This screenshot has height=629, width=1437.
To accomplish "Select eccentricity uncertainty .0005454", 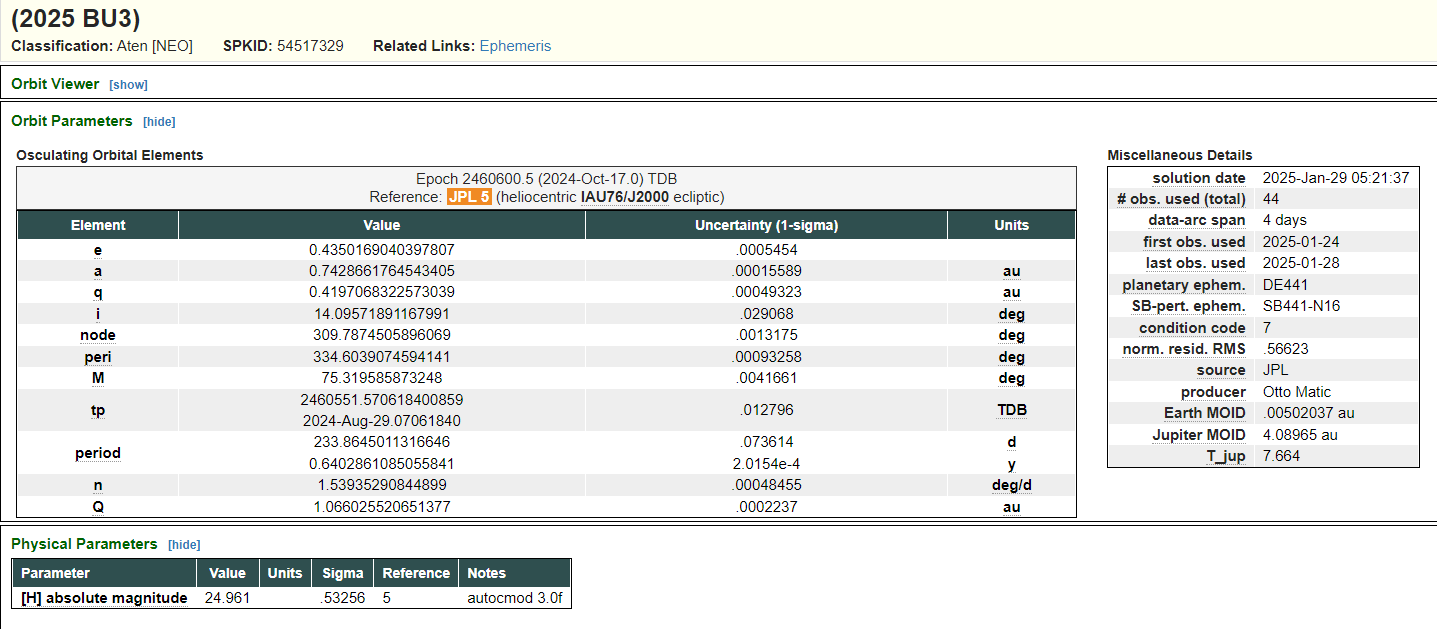I will 767,250.
